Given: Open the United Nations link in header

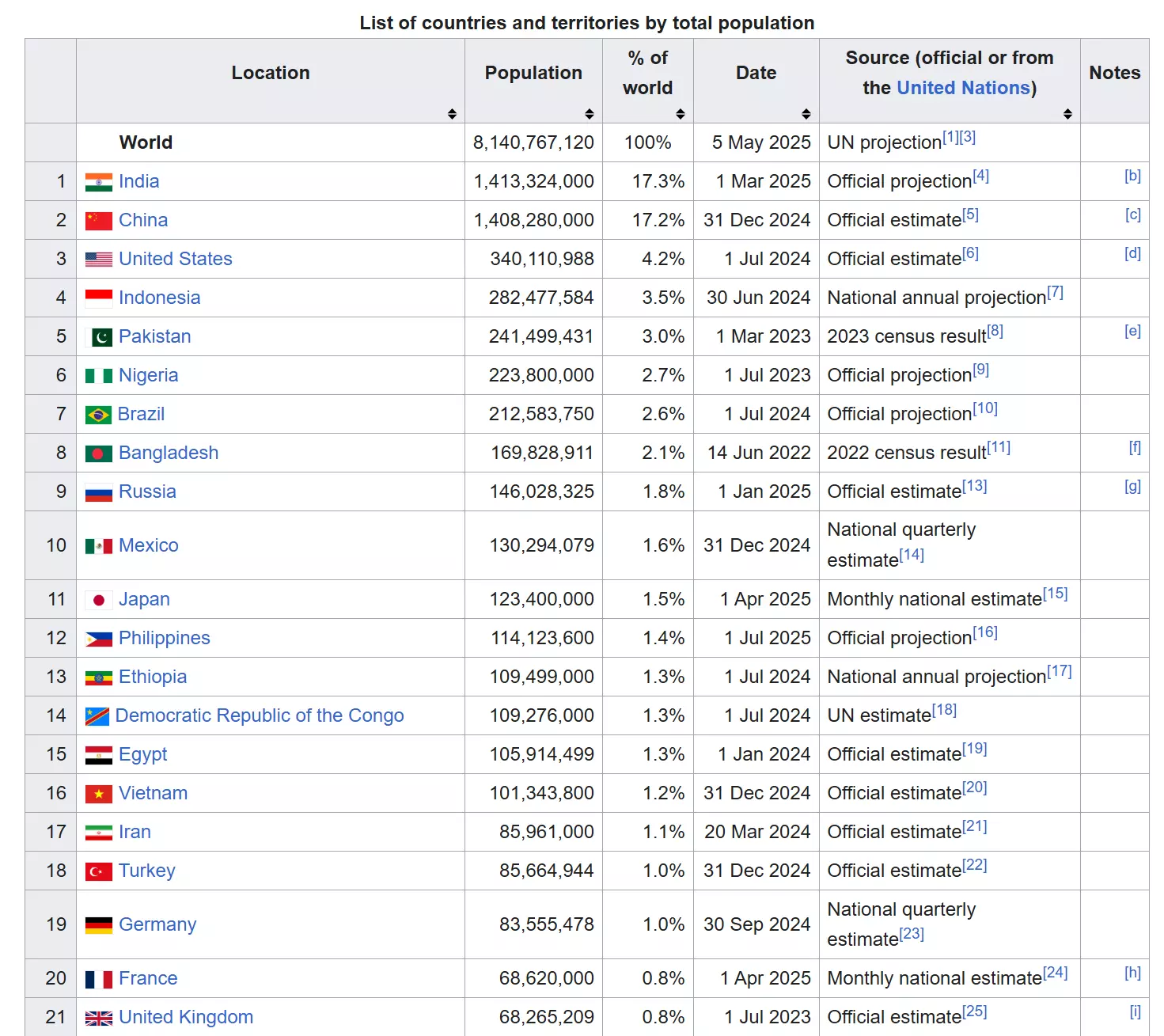Looking at the screenshot, I should tap(964, 88).
